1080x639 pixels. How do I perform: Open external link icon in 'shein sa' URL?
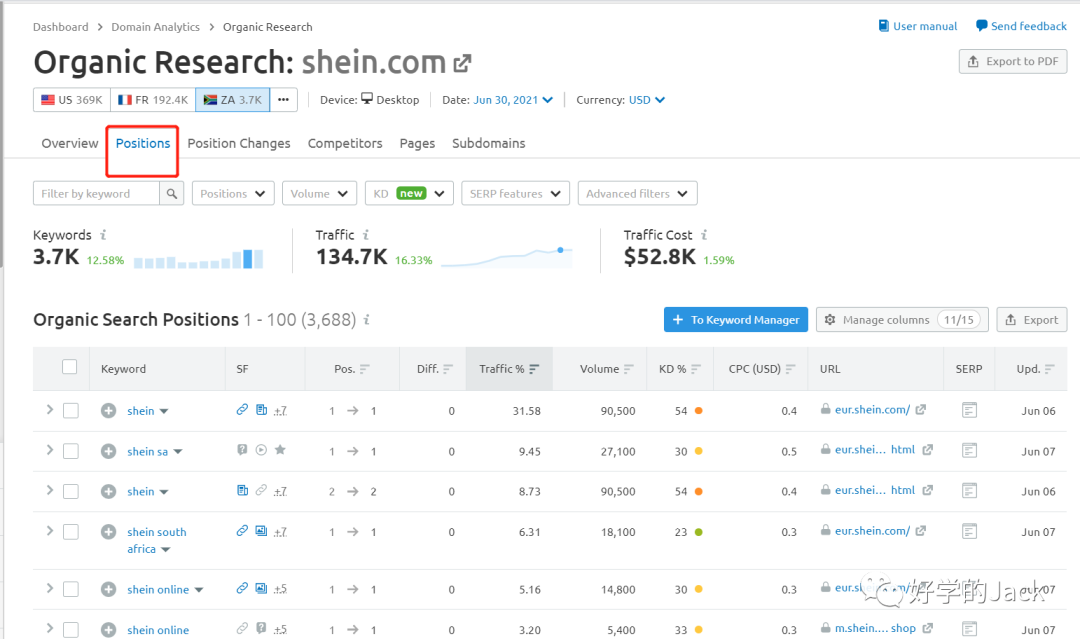[x=927, y=450]
